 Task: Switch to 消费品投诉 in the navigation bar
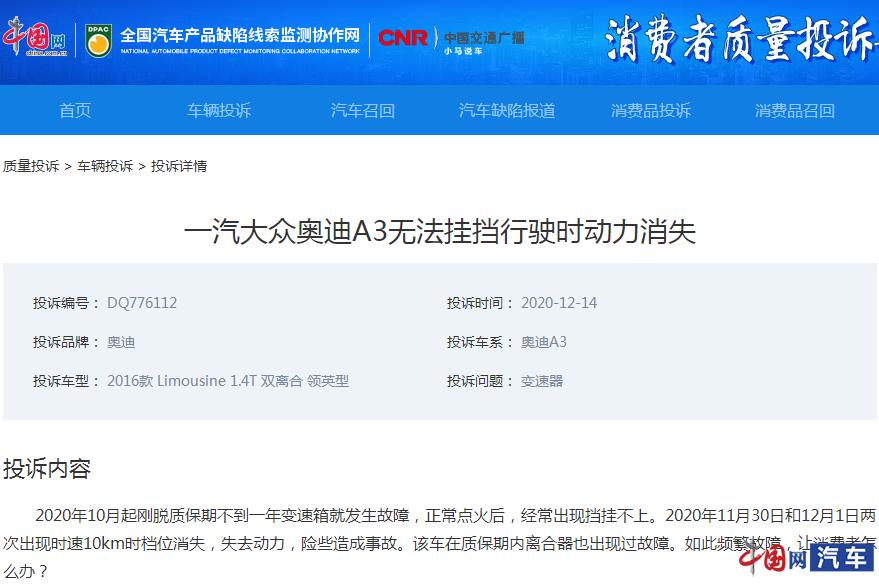651,111
